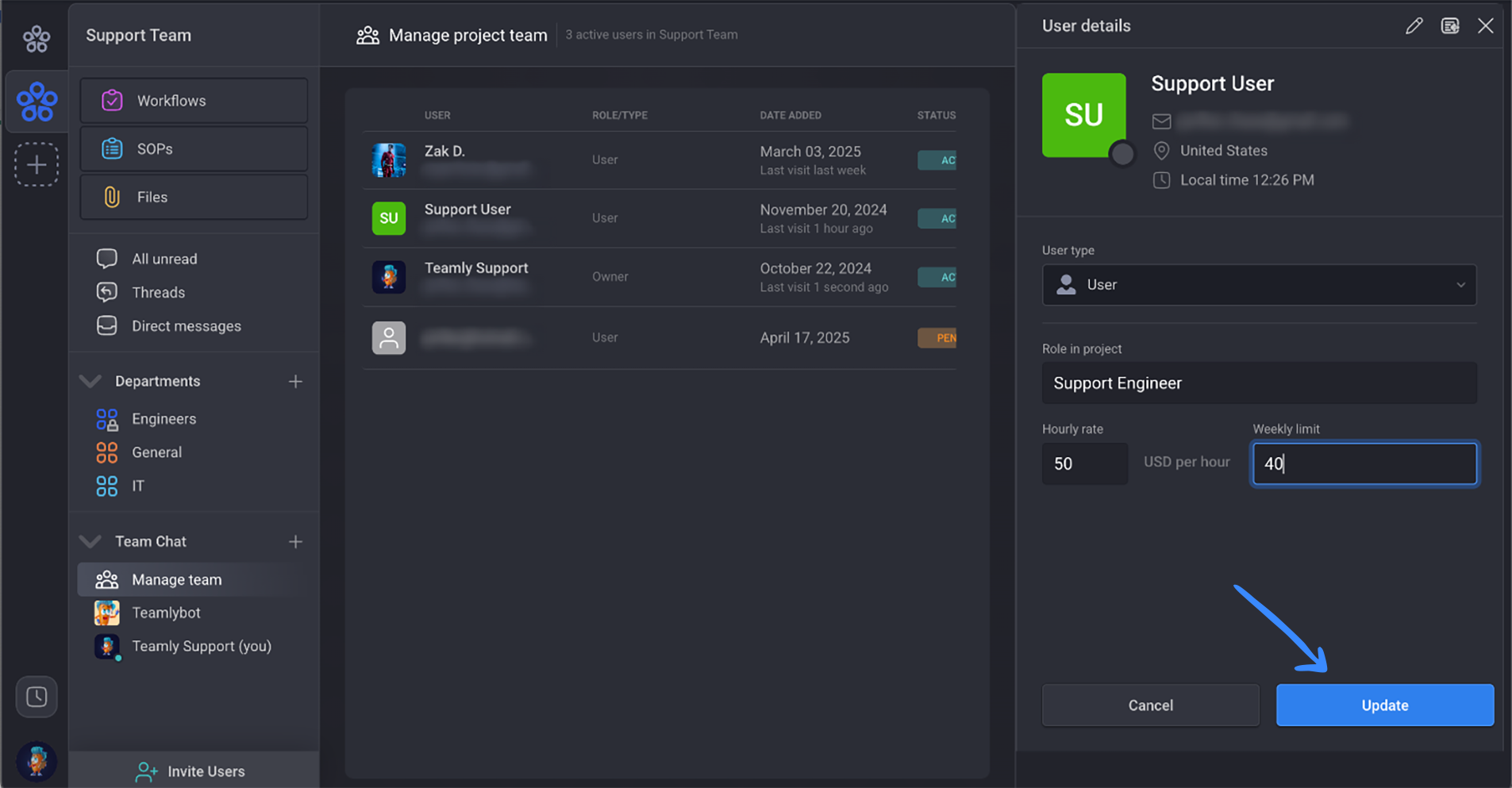This screenshot has width=1512, height=788.
Task: Click Teamly Support avatar in user list
Action: point(389,277)
